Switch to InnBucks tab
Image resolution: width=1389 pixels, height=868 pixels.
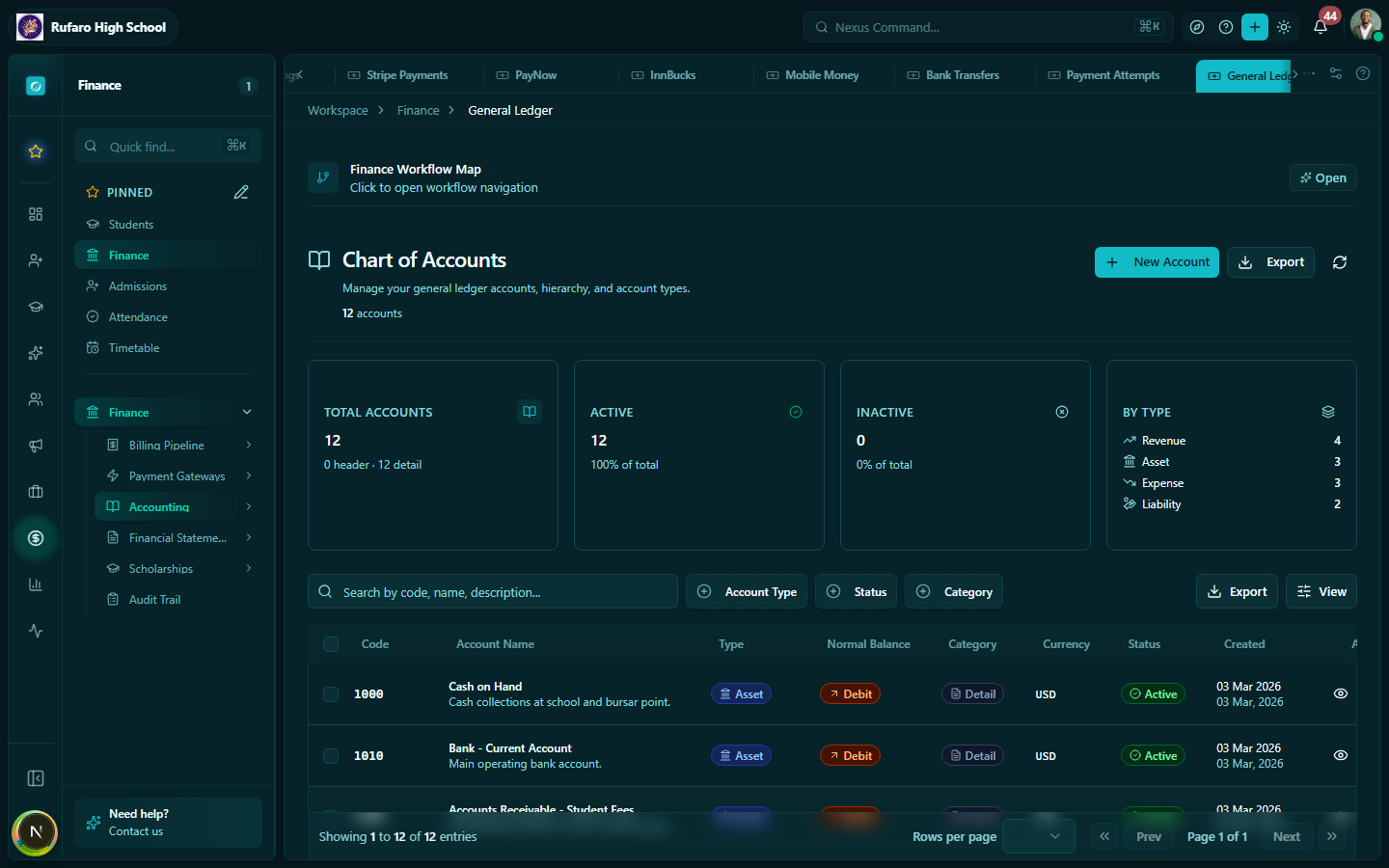click(x=664, y=75)
